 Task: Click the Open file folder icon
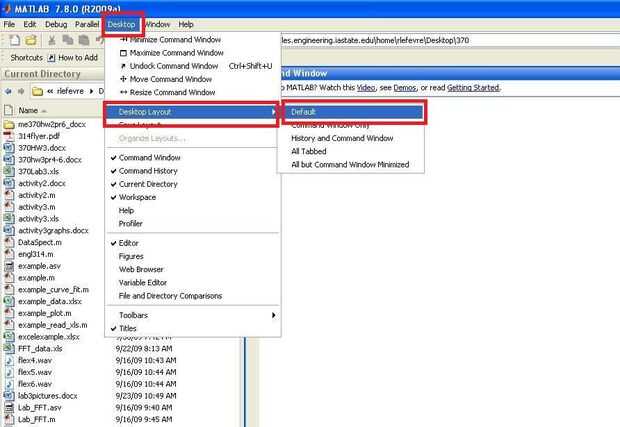(x=31, y=40)
